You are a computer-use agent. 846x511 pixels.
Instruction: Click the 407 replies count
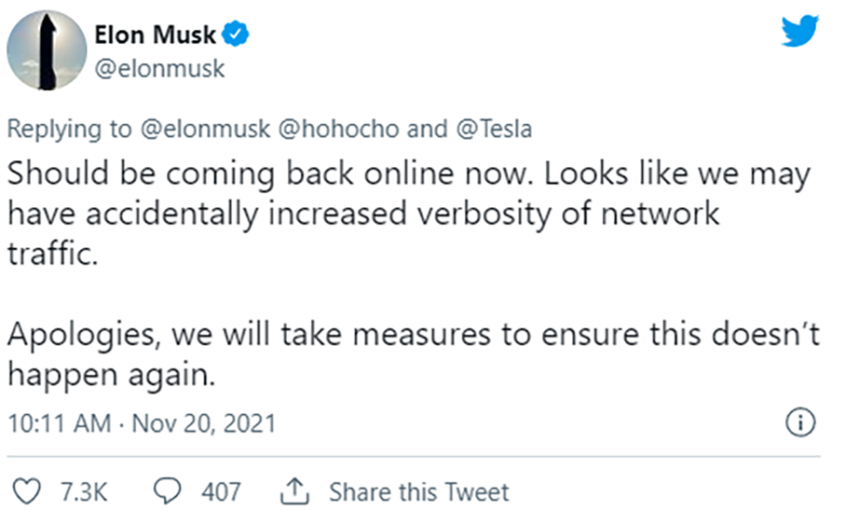221,491
